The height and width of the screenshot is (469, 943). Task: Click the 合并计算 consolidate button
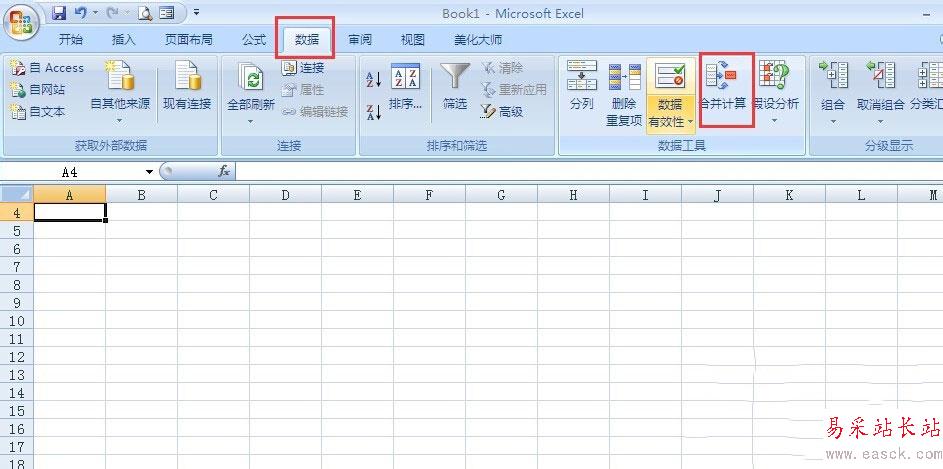pyautogui.click(x=723, y=87)
